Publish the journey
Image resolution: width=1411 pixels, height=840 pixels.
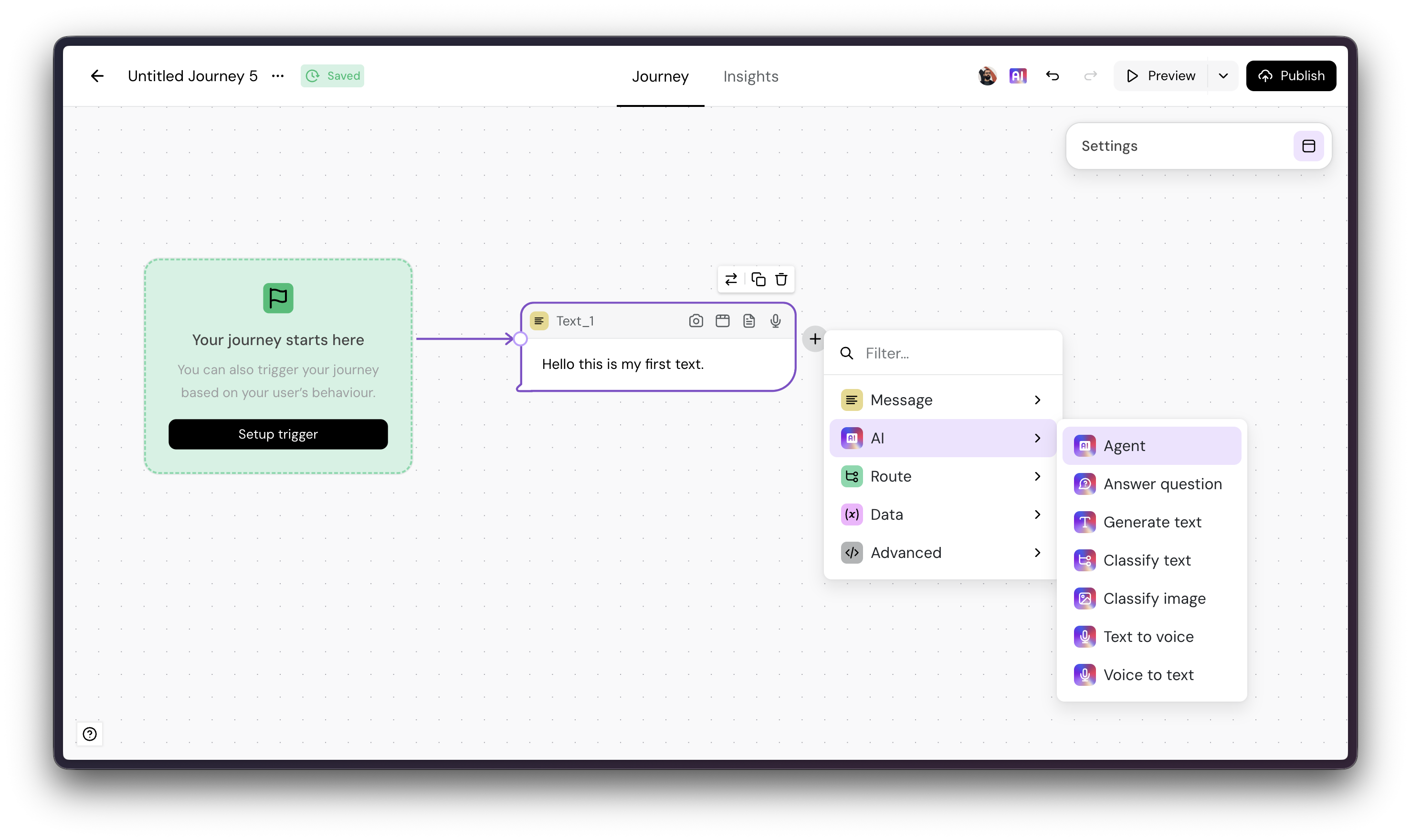pyautogui.click(x=1290, y=76)
